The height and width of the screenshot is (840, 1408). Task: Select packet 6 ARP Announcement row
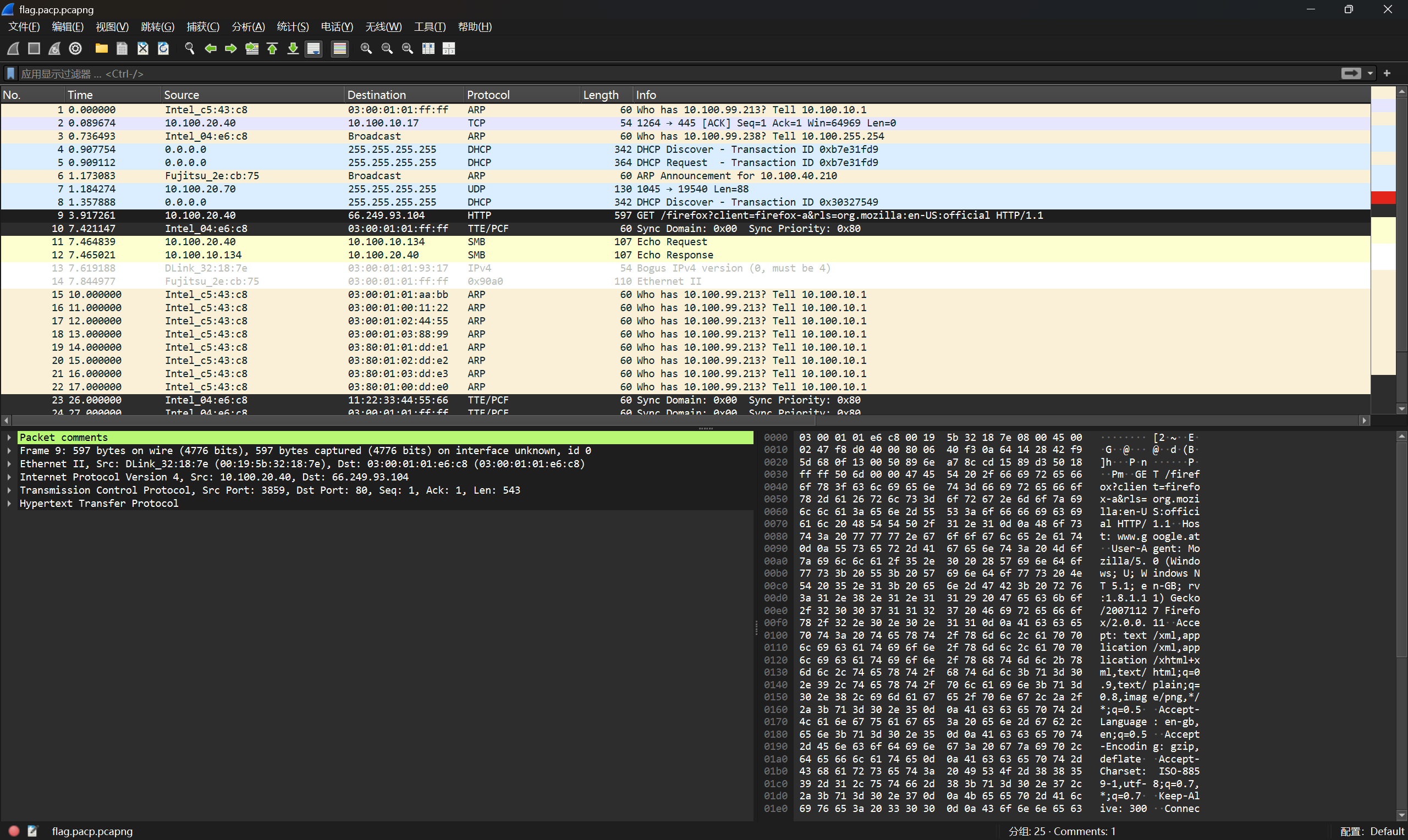[685, 176]
